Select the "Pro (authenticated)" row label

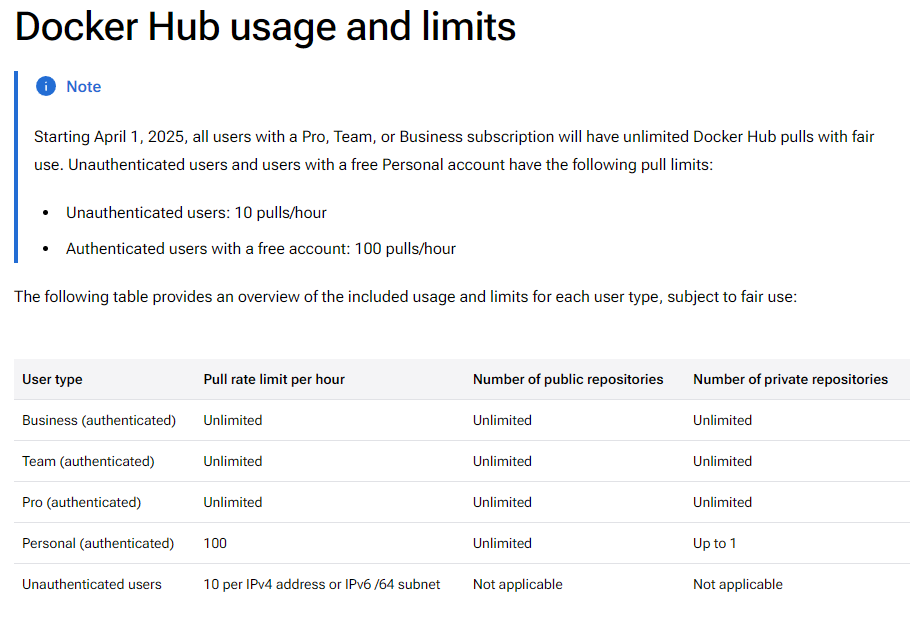(82, 502)
